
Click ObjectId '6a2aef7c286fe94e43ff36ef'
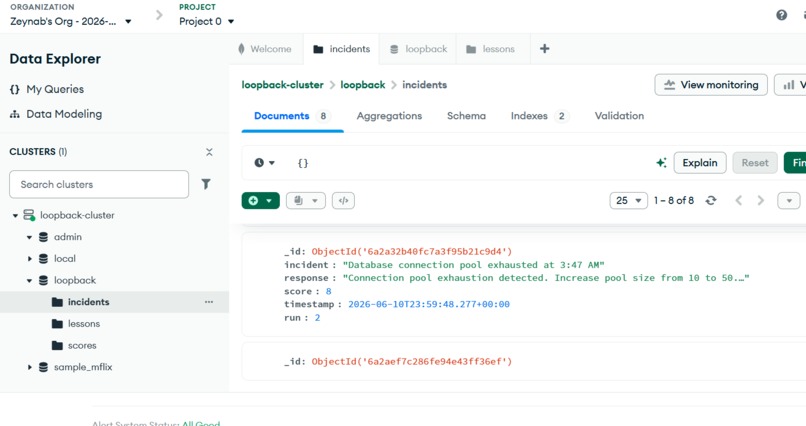click(x=412, y=361)
